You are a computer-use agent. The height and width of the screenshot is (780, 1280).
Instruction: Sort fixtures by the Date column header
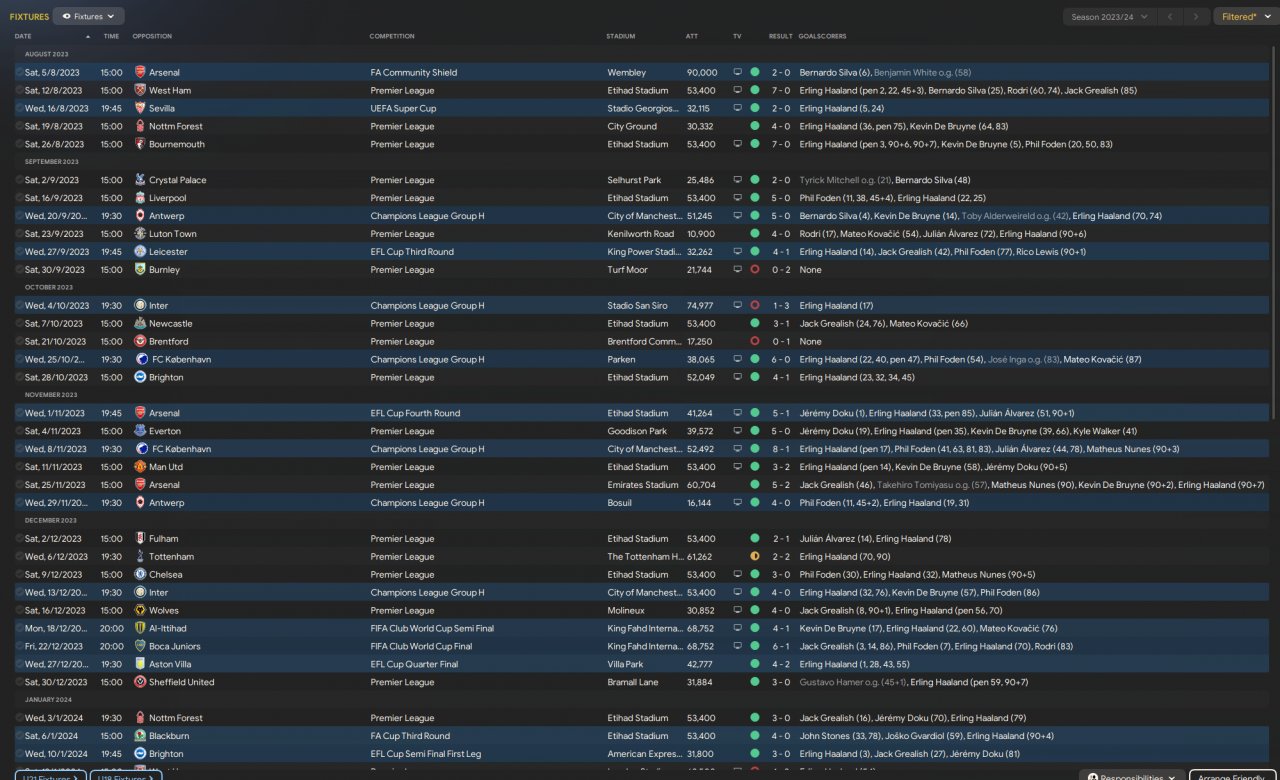click(x=23, y=36)
